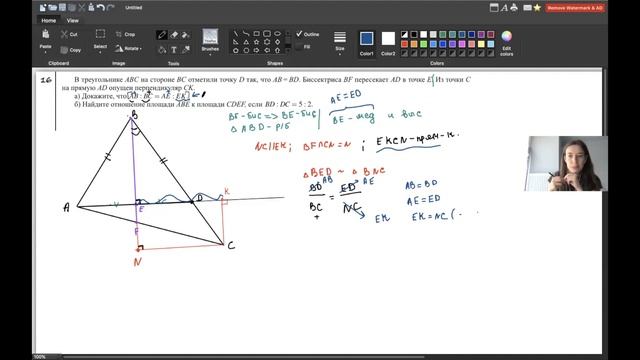
Task: Select the star shape
Action: click(256, 42)
